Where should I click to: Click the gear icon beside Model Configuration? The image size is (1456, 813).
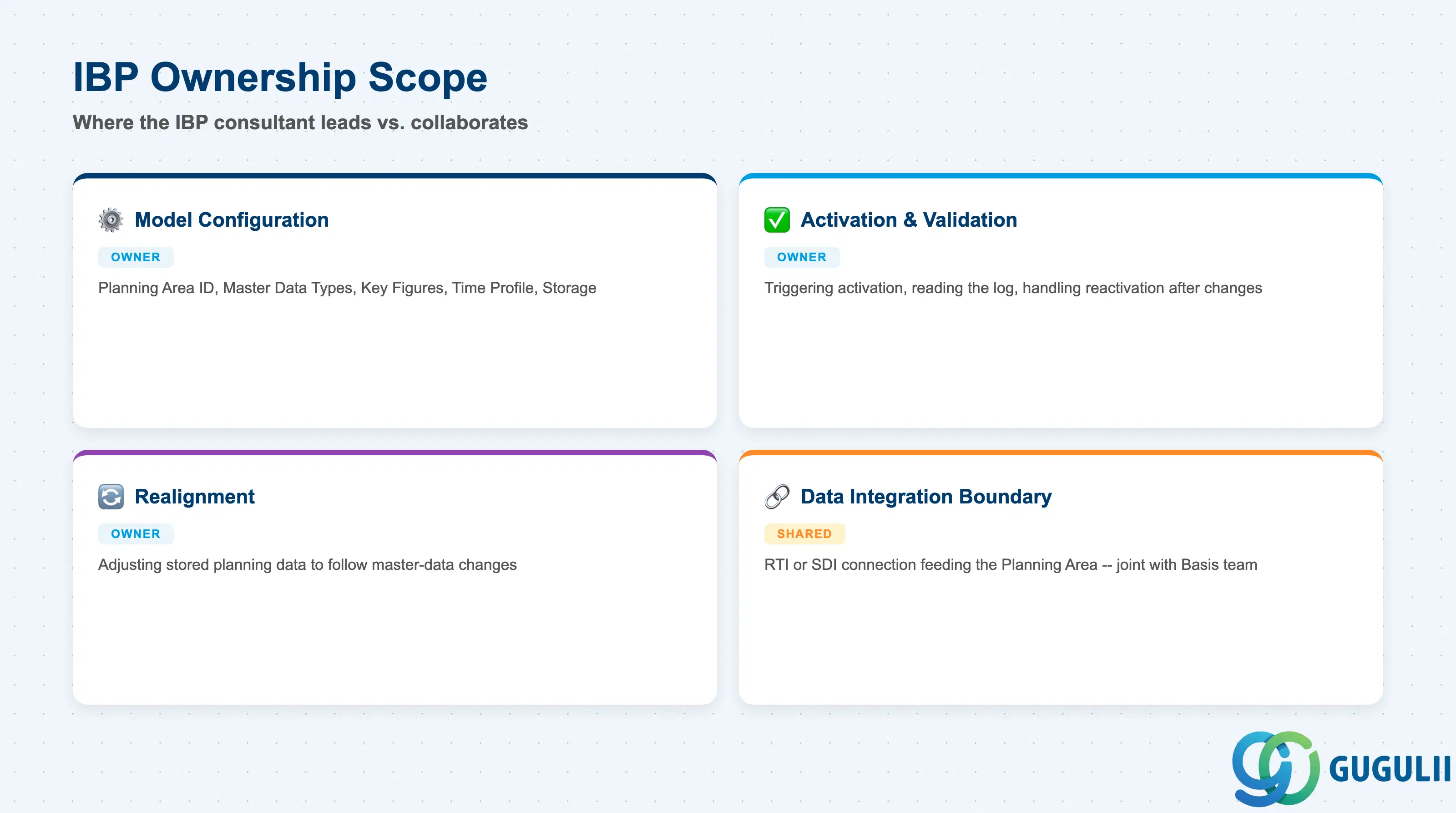click(111, 220)
